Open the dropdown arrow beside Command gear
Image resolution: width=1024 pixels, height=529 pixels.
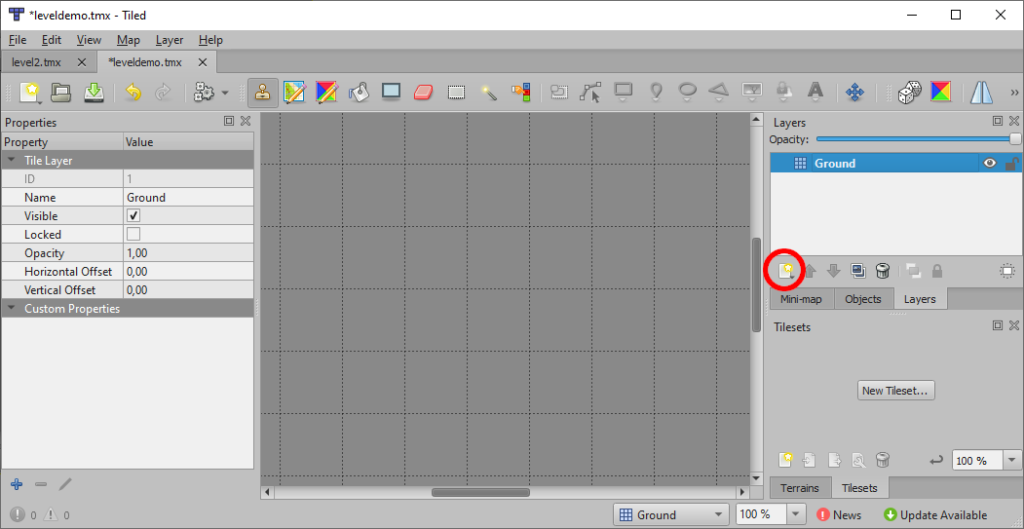[225, 93]
